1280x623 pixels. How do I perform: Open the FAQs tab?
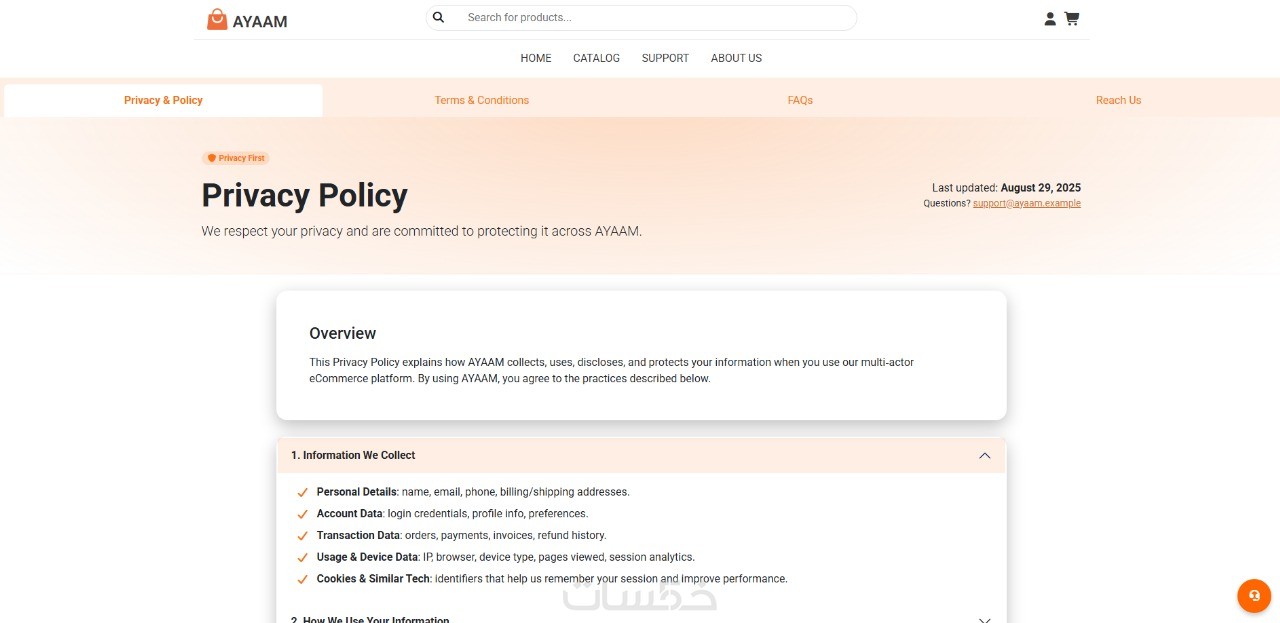(x=800, y=100)
